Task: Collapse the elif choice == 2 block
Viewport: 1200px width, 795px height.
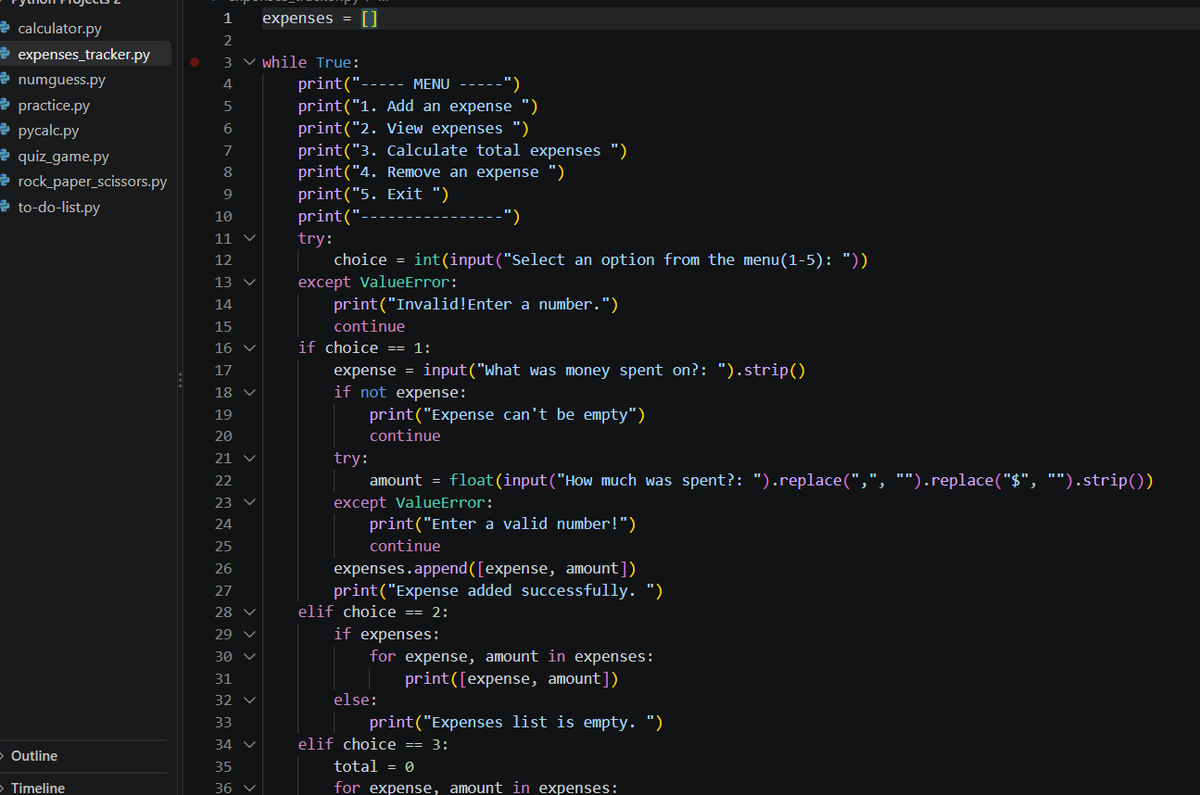Action: coord(248,612)
